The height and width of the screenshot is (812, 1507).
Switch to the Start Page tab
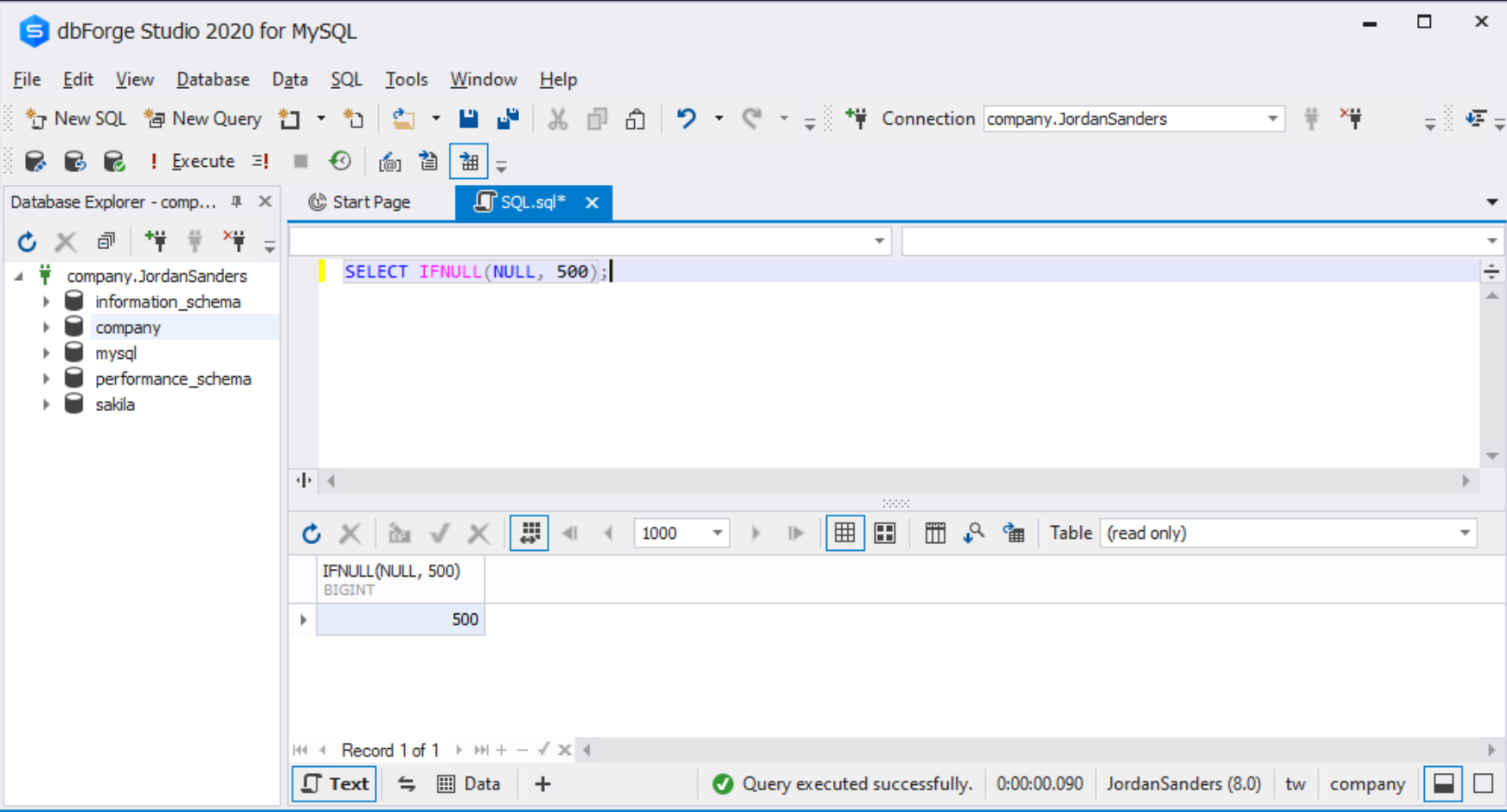pos(359,202)
